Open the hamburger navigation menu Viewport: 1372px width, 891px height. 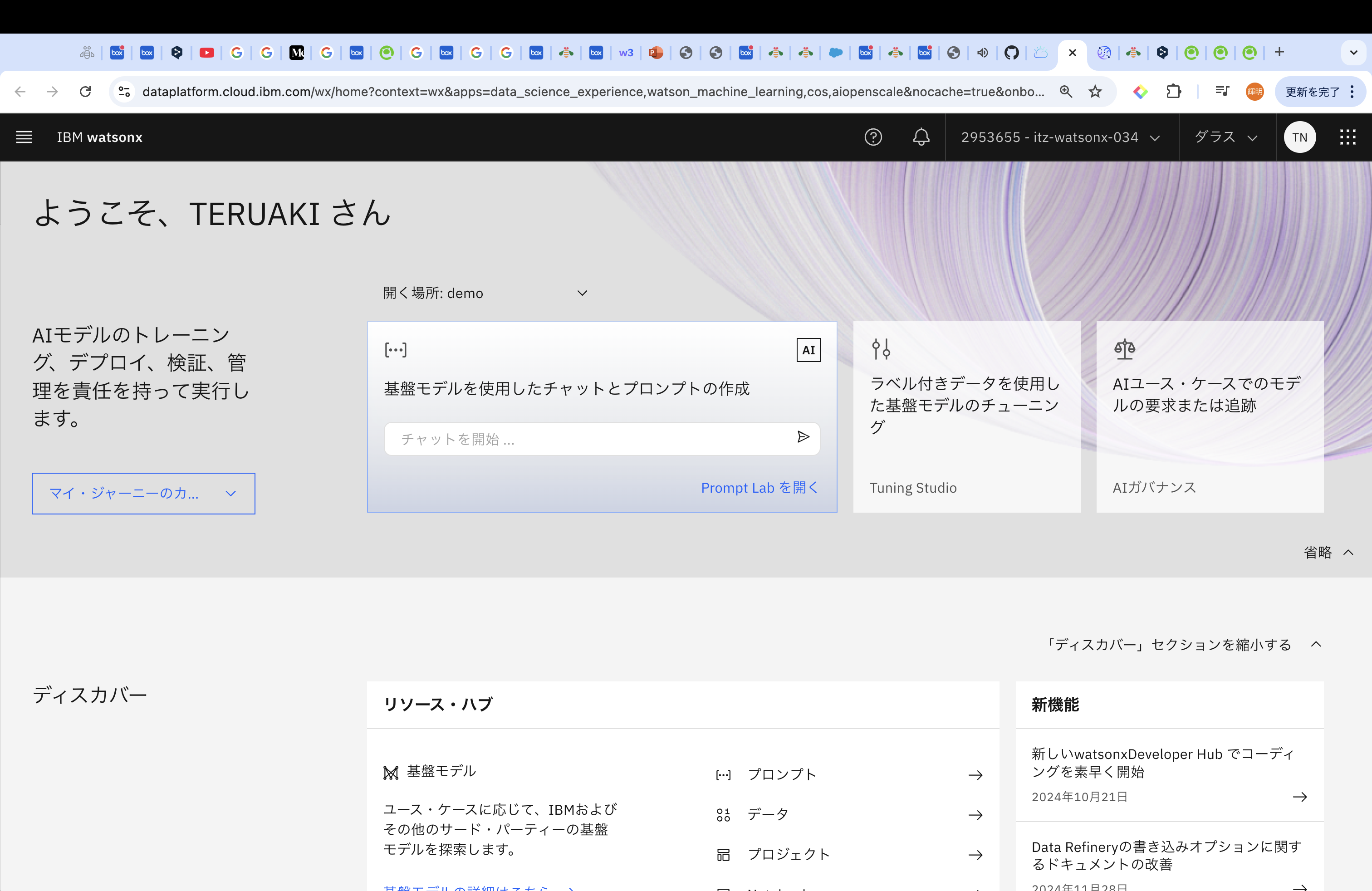[x=24, y=137]
